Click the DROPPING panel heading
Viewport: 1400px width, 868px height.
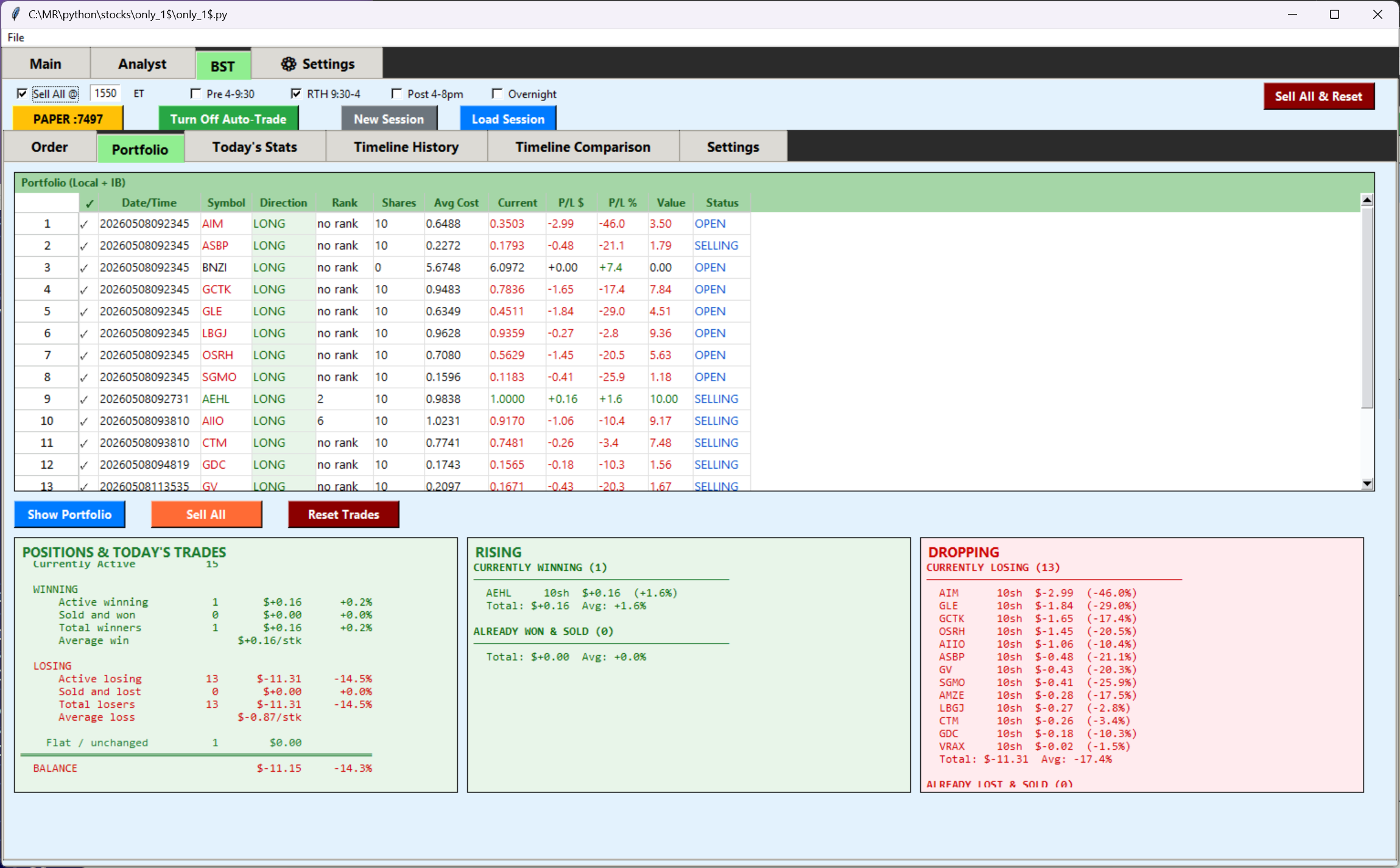click(x=963, y=552)
